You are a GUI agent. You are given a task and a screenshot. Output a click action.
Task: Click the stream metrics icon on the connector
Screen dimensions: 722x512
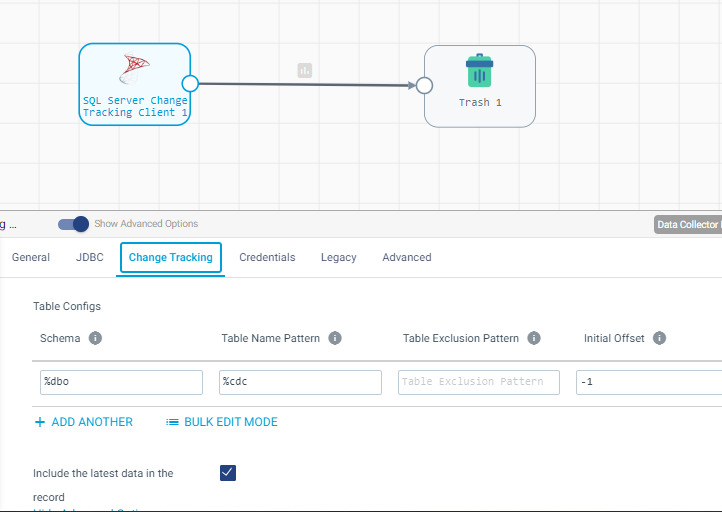304,70
